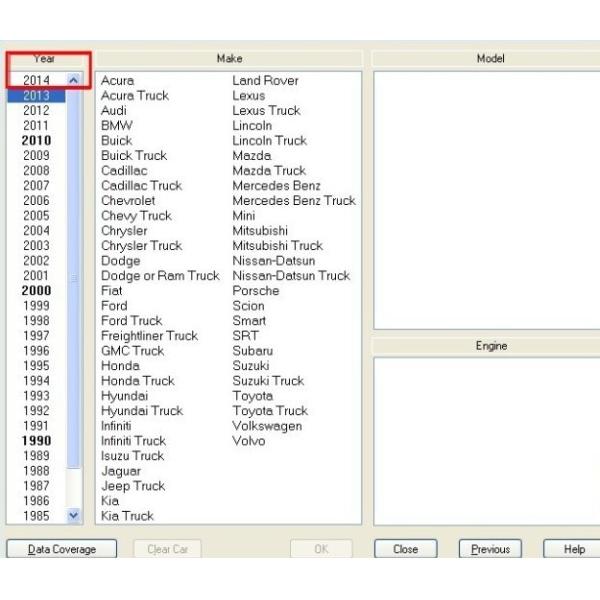The width and height of the screenshot is (600, 600).
Task: Choose year 2010 from the list
Action: [x=36, y=141]
